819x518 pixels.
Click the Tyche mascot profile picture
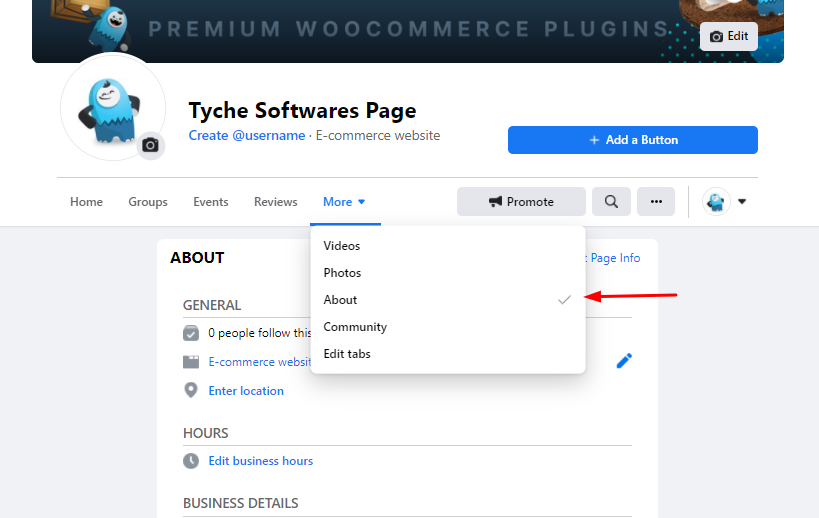pos(113,108)
